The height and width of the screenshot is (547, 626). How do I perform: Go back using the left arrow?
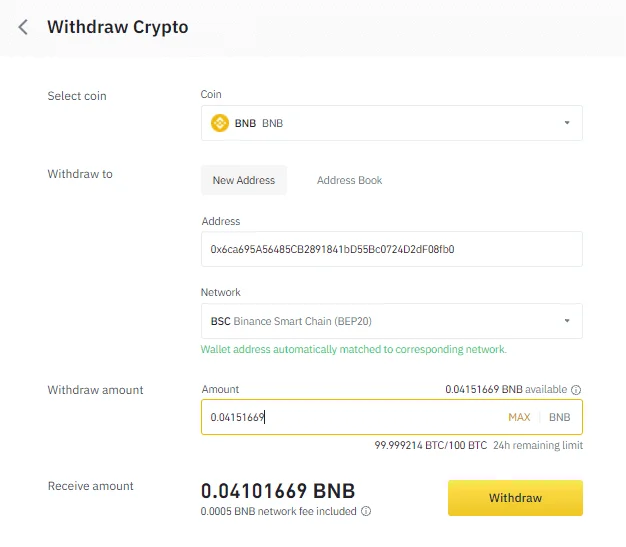pos(23,28)
